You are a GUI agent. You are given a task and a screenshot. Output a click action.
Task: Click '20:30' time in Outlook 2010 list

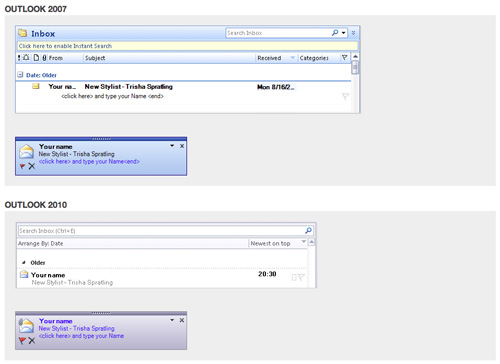click(x=267, y=274)
